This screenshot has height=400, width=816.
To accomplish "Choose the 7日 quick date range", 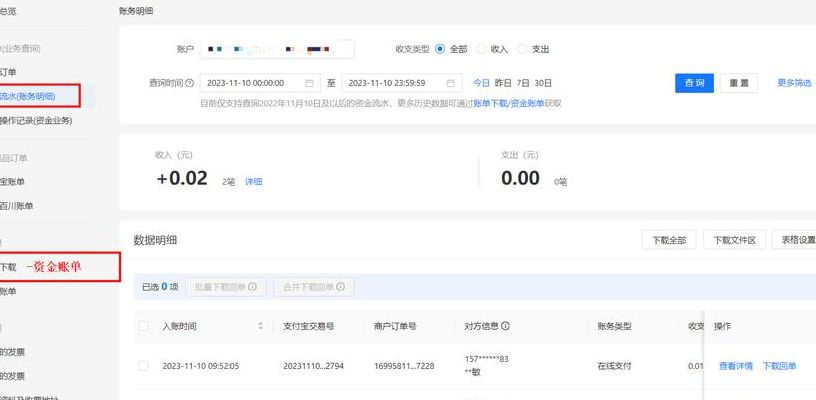I will [522, 83].
